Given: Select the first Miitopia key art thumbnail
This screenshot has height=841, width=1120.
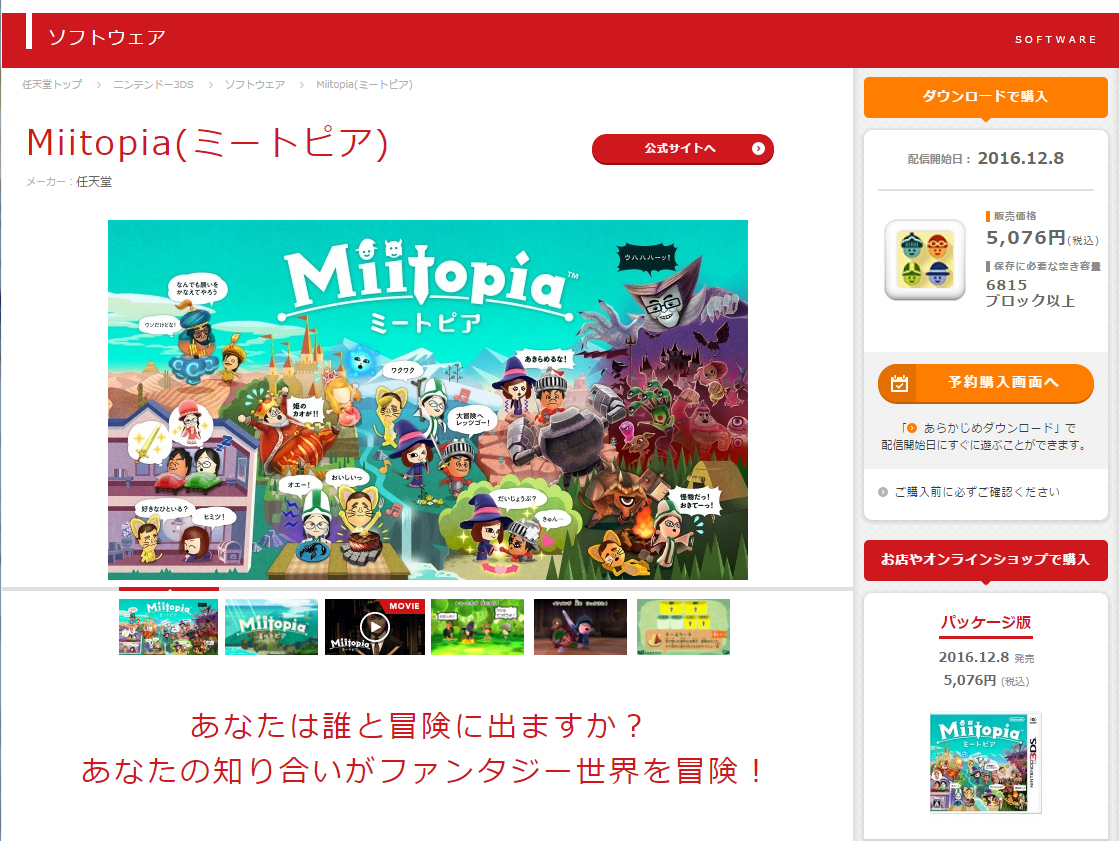Looking at the screenshot, I should coord(169,627).
